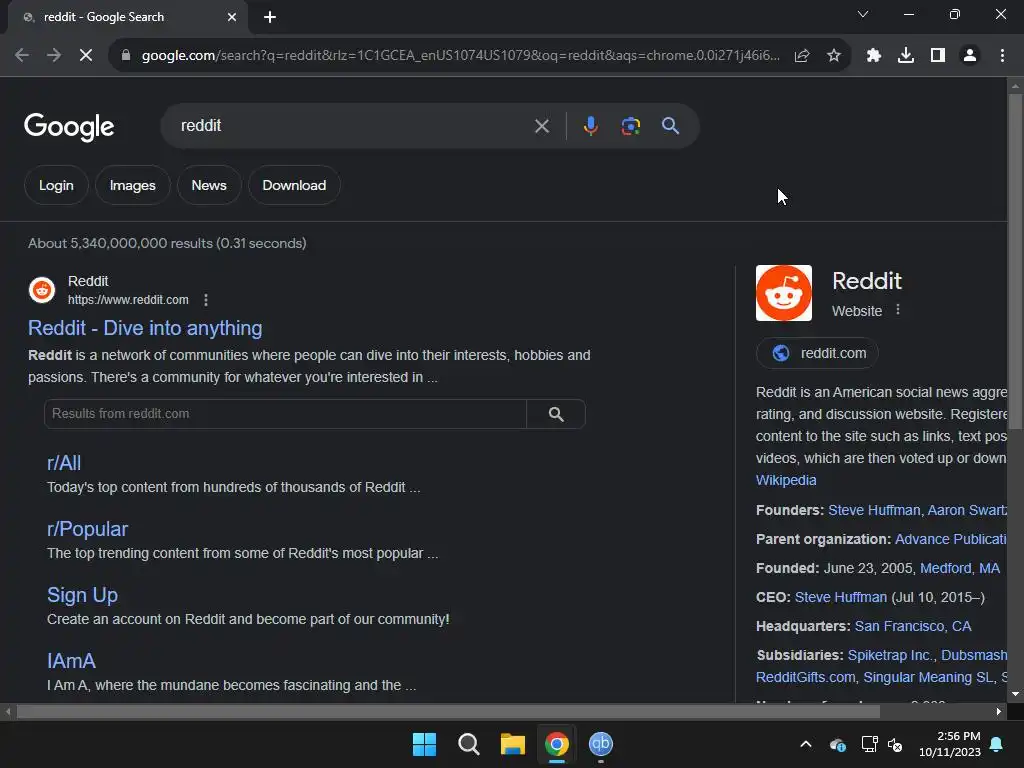Select the Images filter chip
The width and height of the screenshot is (1024, 768).
(133, 185)
